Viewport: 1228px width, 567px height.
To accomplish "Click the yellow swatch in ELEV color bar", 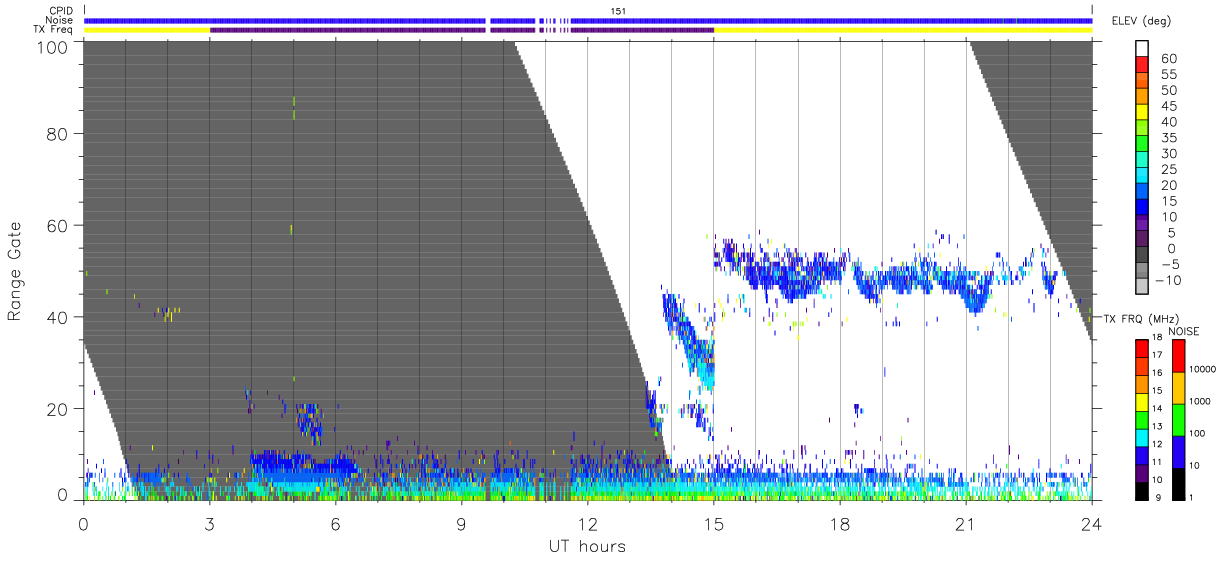I will (1144, 112).
